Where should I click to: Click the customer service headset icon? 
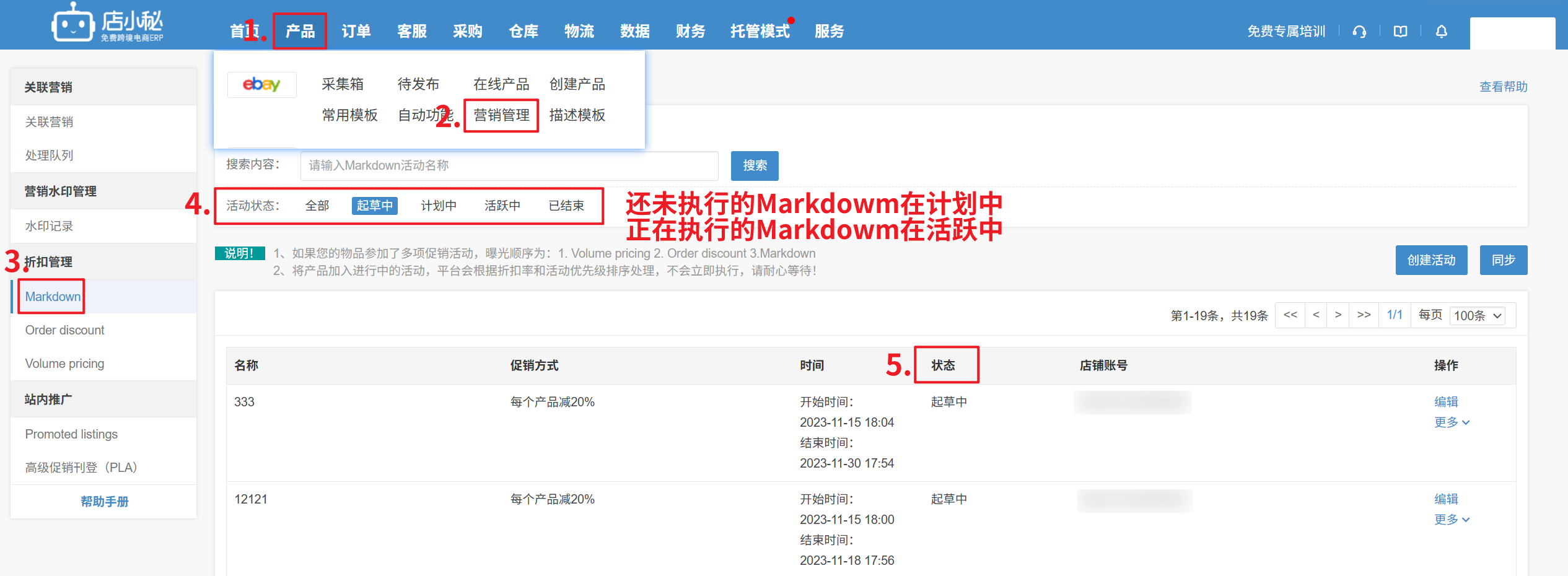pos(1359,32)
